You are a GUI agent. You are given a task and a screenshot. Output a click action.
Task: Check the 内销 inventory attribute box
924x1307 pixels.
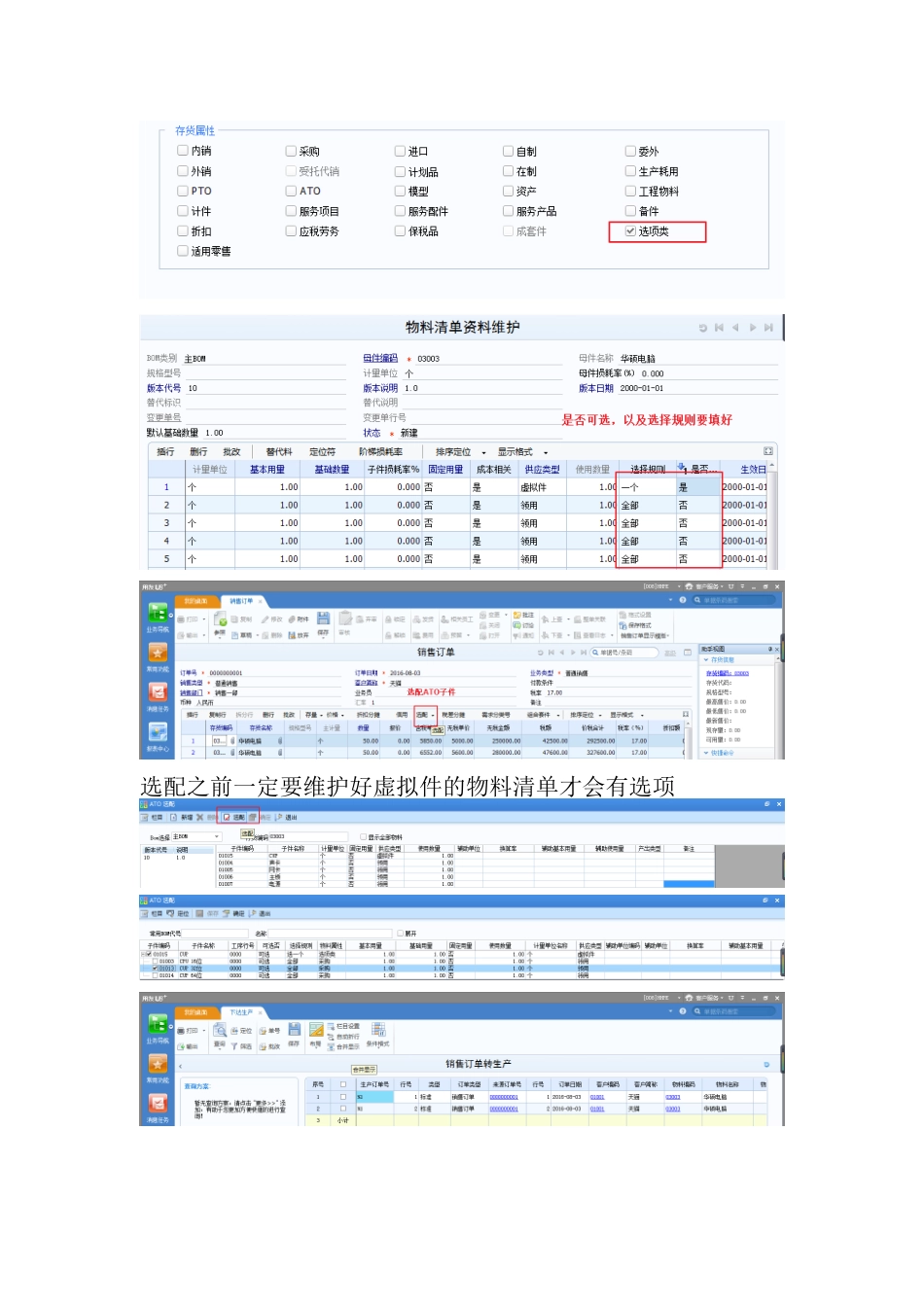[x=182, y=151]
